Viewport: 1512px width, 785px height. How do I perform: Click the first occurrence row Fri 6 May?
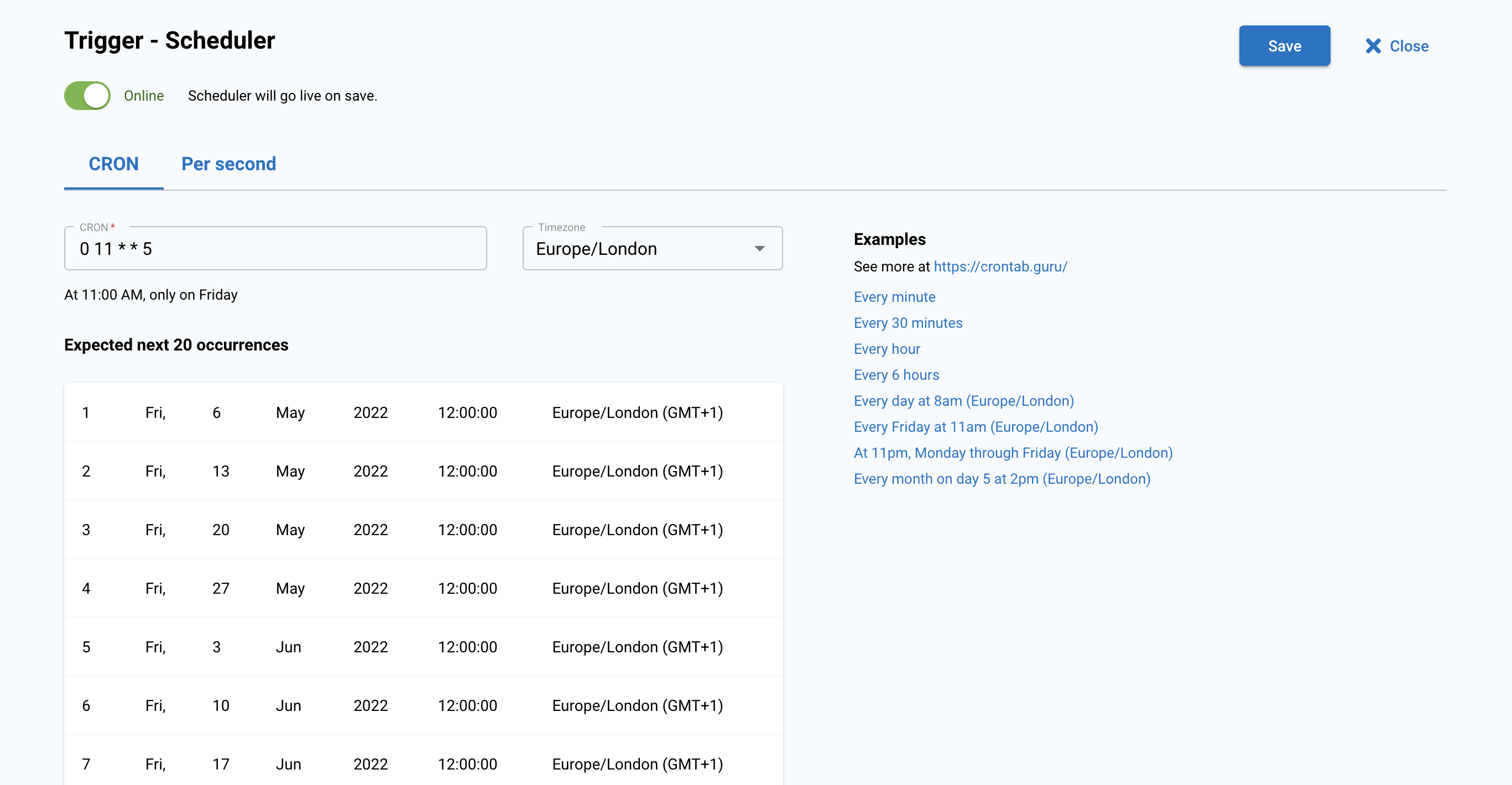(x=423, y=412)
